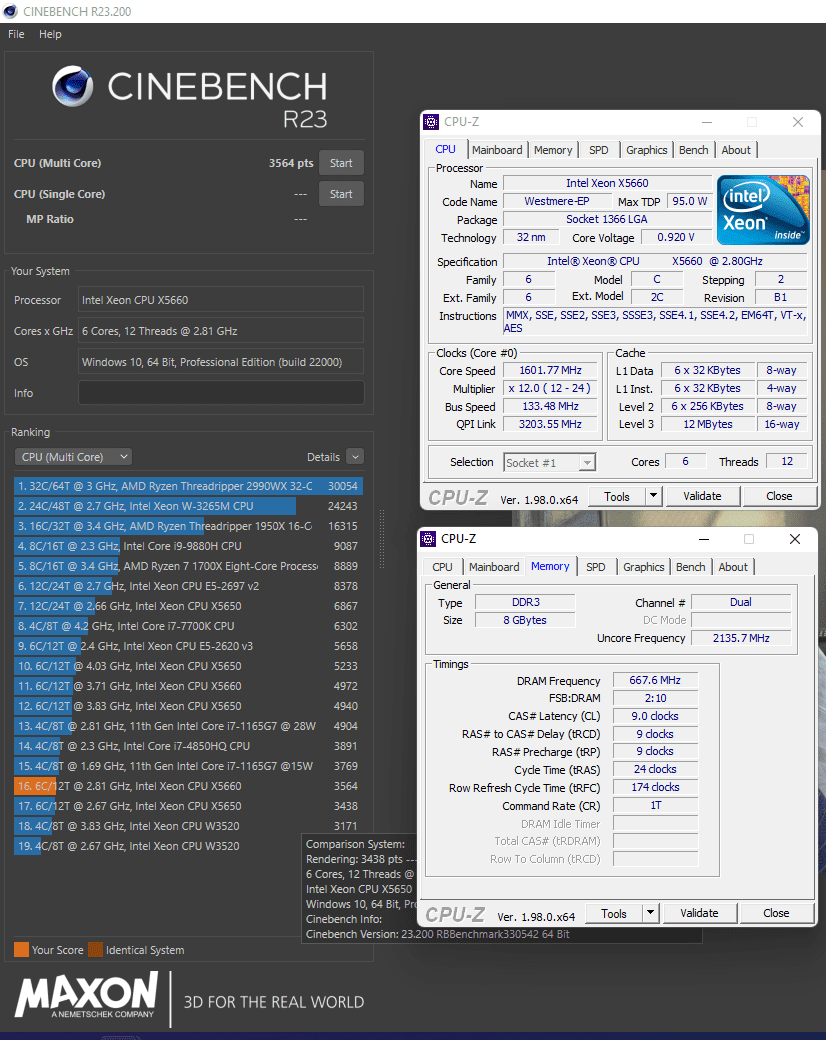Click the Processor field Intel Xeon CPU X5660
Screen dimensions: 826x1040
[221, 300]
